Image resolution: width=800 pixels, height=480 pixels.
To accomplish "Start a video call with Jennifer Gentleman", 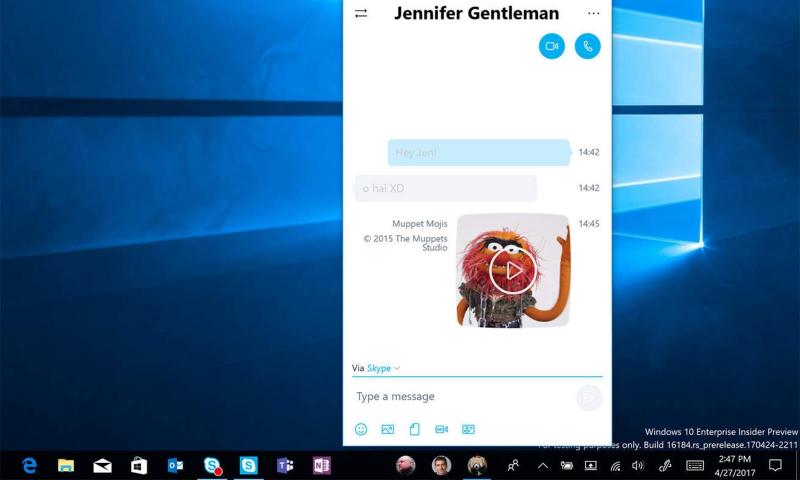I will 552,46.
